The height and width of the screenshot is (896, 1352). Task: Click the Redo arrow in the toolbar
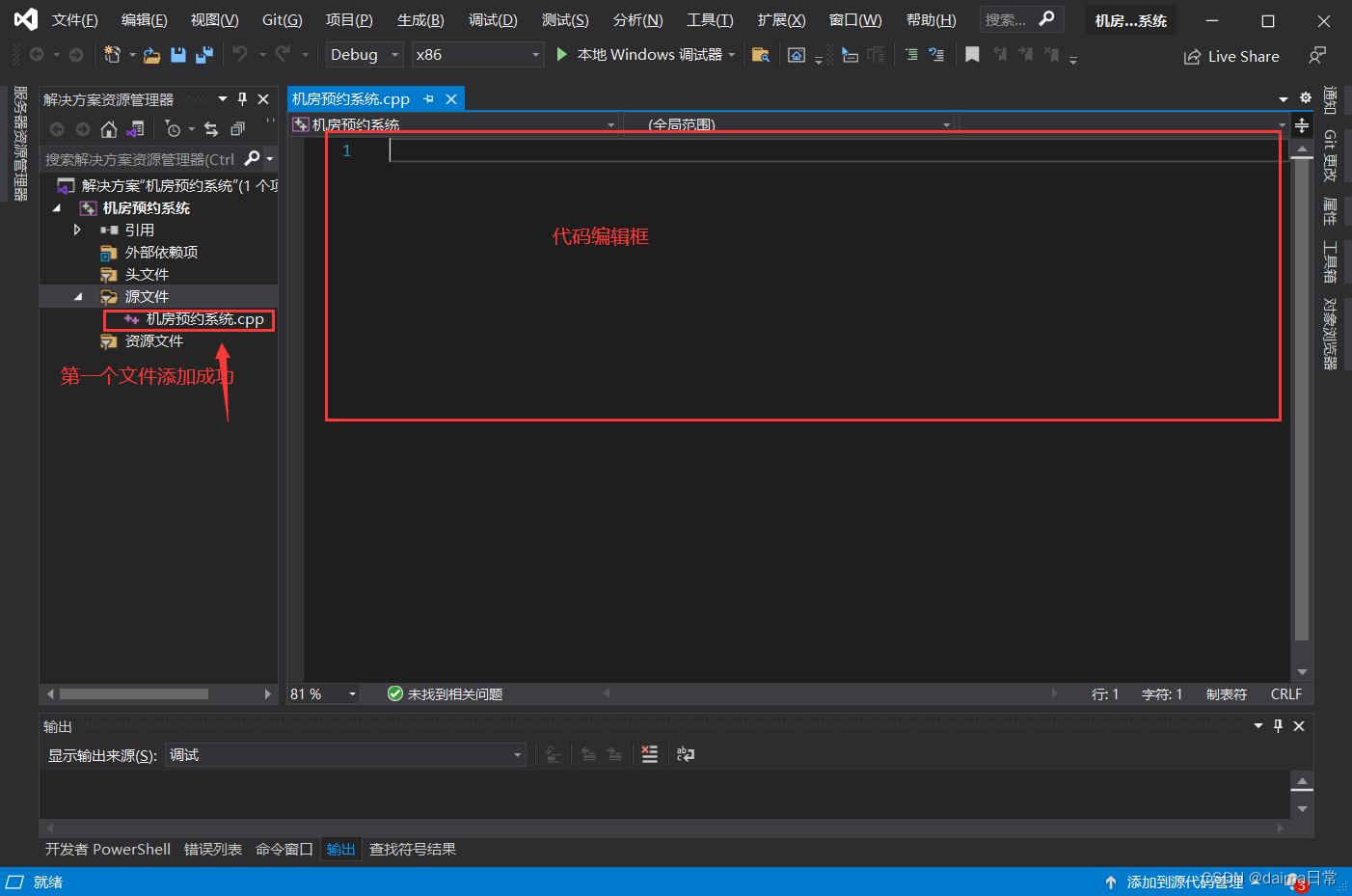click(283, 54)
